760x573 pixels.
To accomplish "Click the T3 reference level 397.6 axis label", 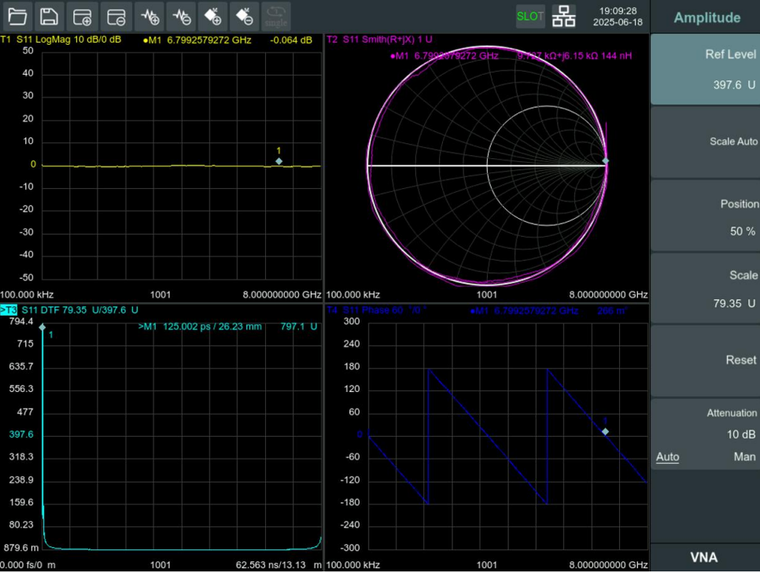I will (21, 434).
